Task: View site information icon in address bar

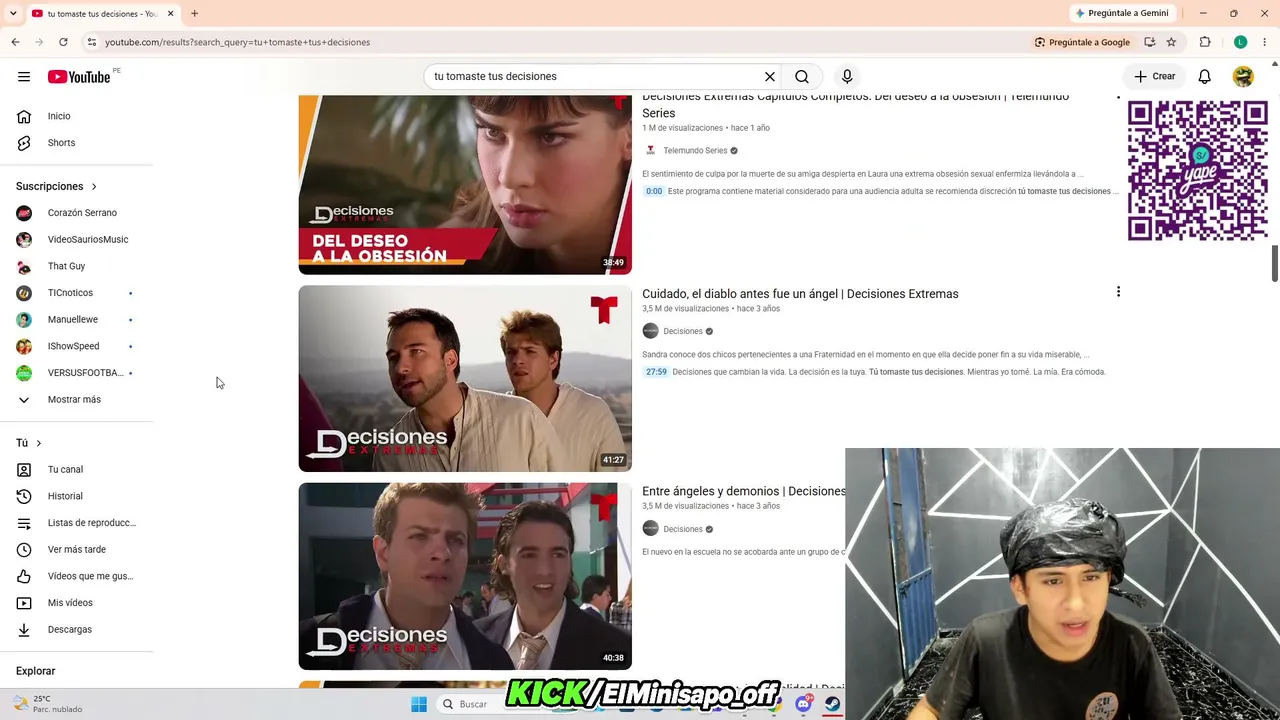Action: [x=91, y=42]
